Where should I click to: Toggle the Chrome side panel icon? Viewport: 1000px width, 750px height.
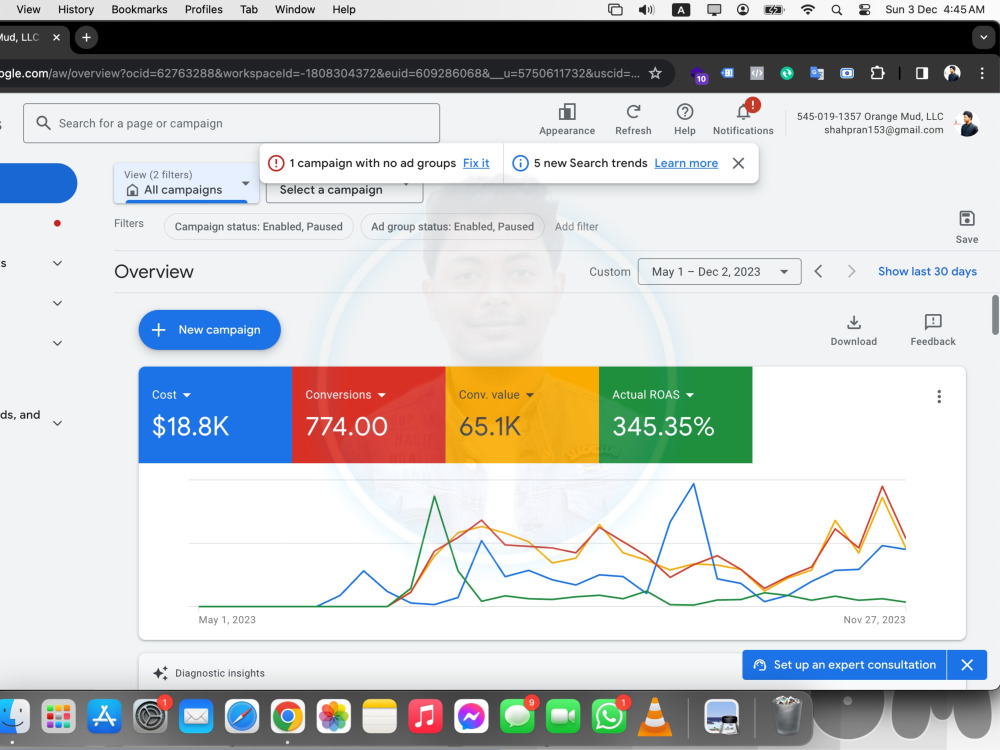922,73
